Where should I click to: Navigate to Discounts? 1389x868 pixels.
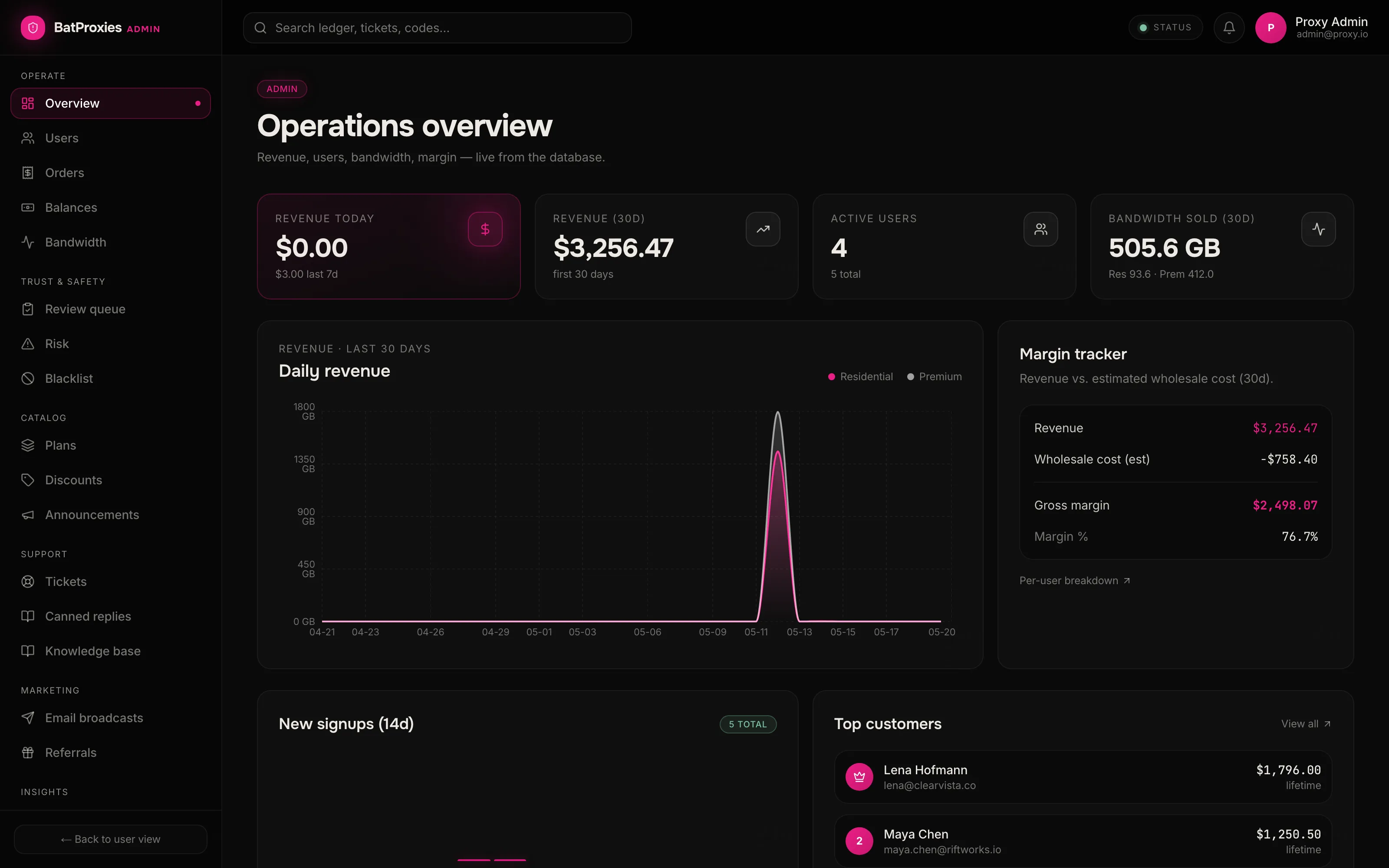pyautogui.click(x=110, y=480)
